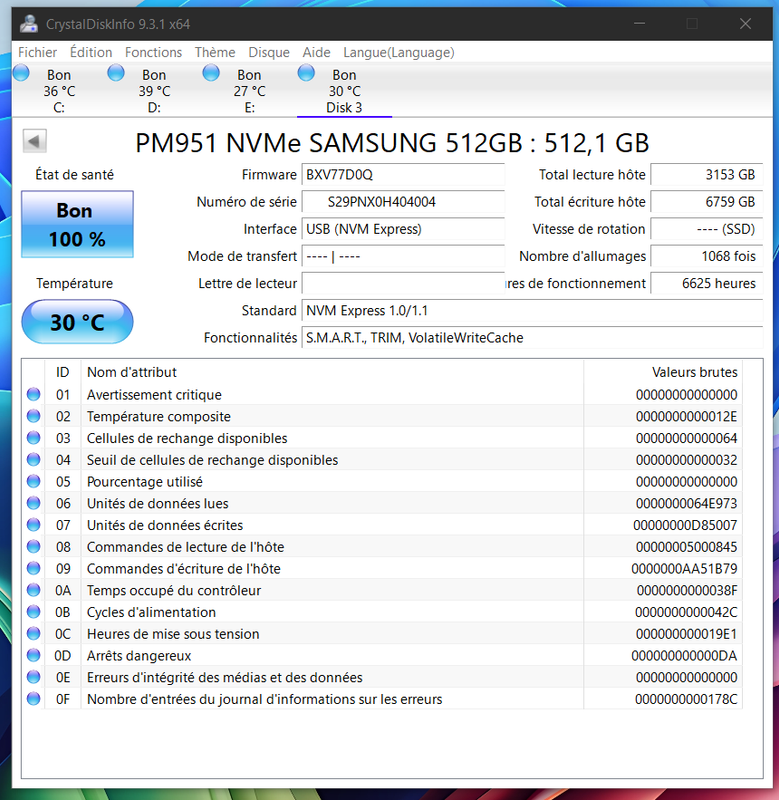
Task: Click the Valeurs brutes column header
Action: coord(663,372)
